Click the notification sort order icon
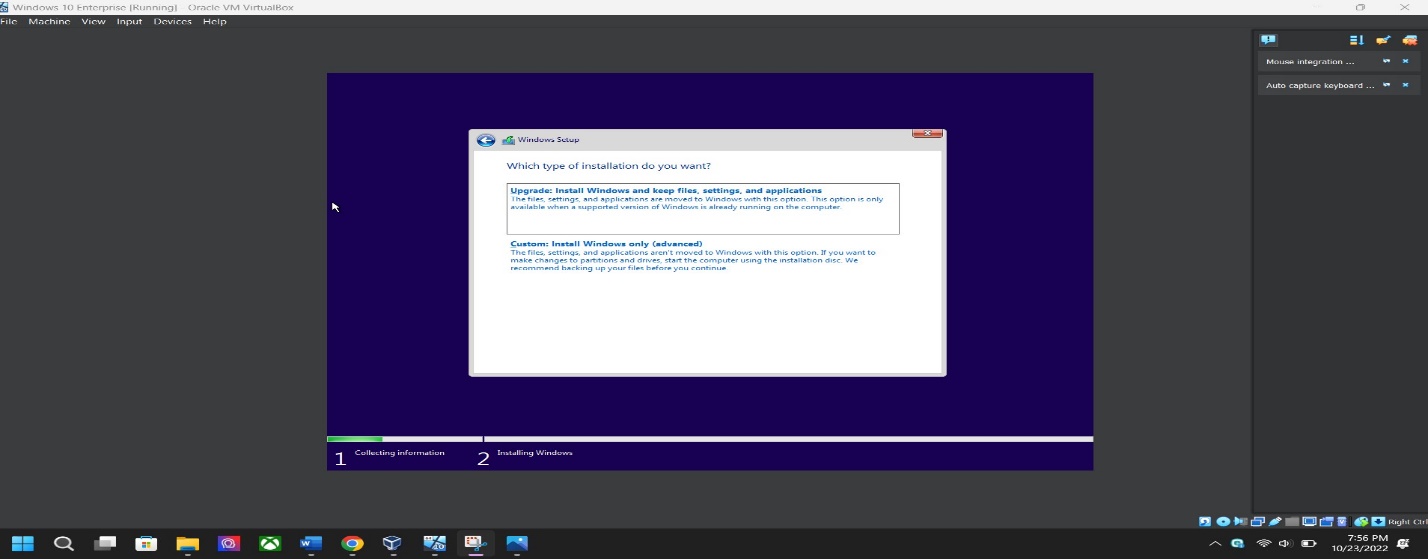Image resolution: width=1428 pixels, height=559 pixels. point(1356,40)
